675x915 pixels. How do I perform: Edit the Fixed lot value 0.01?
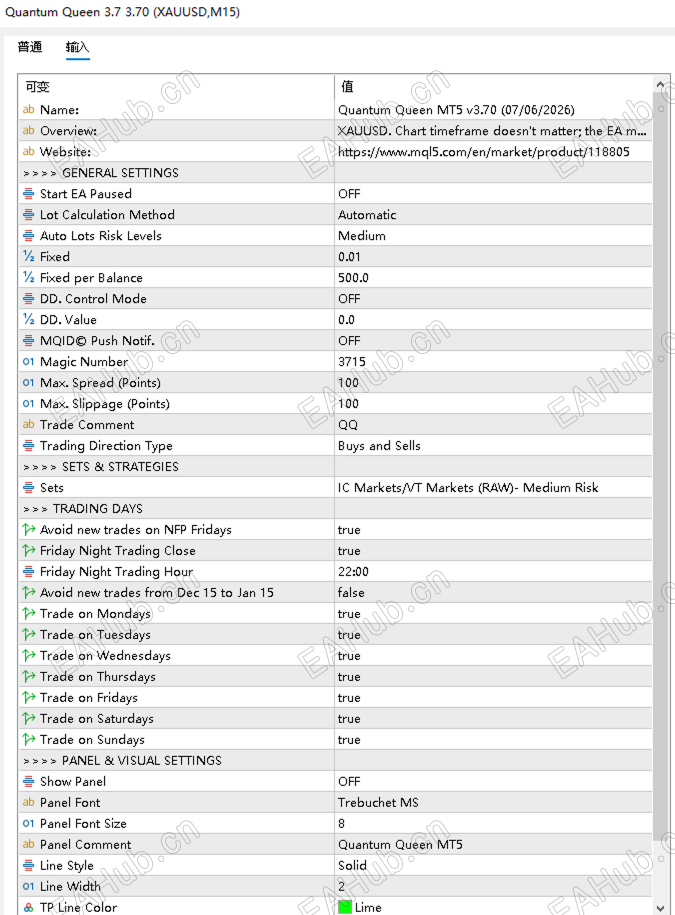tap(493, 257)
